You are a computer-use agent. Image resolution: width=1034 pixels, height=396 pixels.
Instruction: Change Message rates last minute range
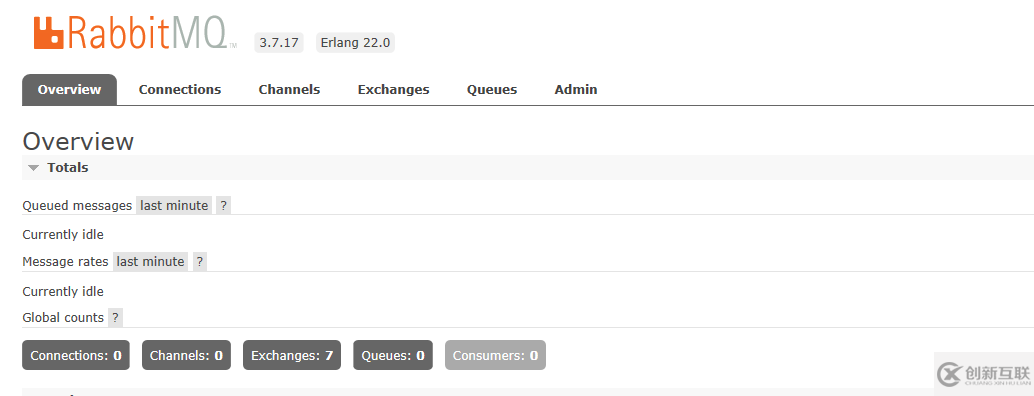[150, 262]
